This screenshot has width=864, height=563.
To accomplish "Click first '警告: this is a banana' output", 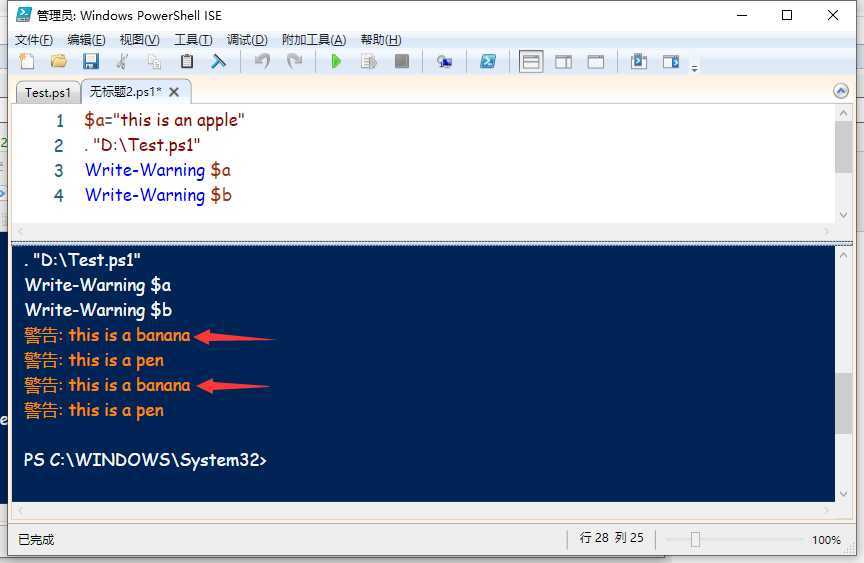I will (x=107, y=335).
